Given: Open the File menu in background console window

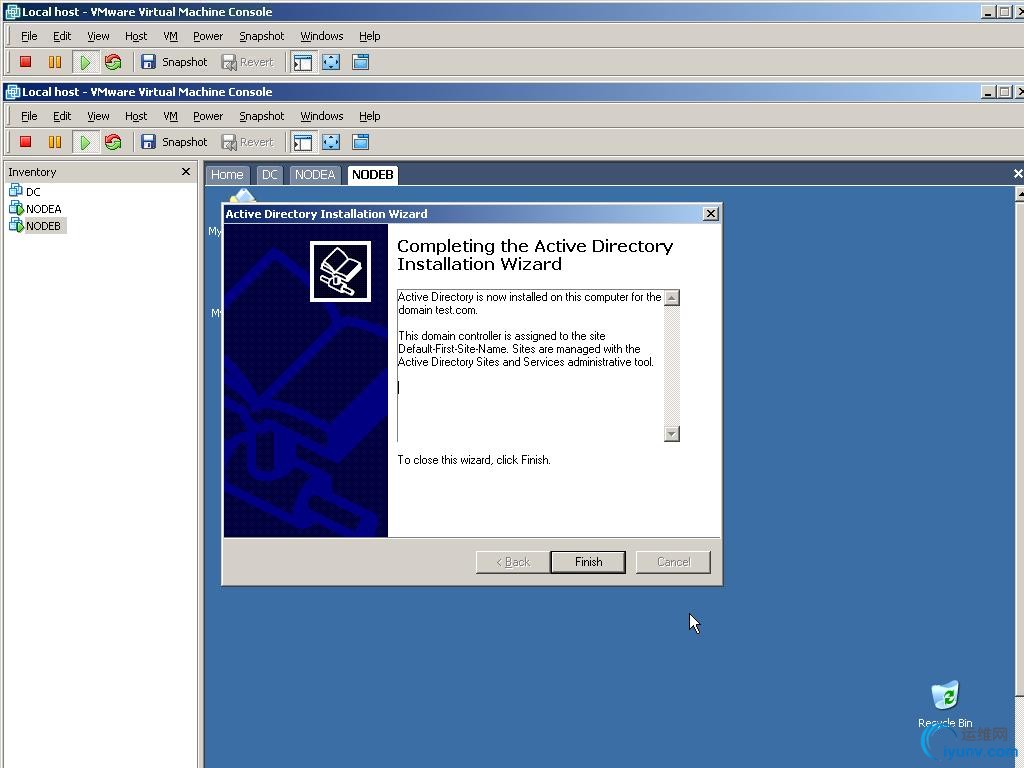Looking at the screenshot, I should [29, 37].
